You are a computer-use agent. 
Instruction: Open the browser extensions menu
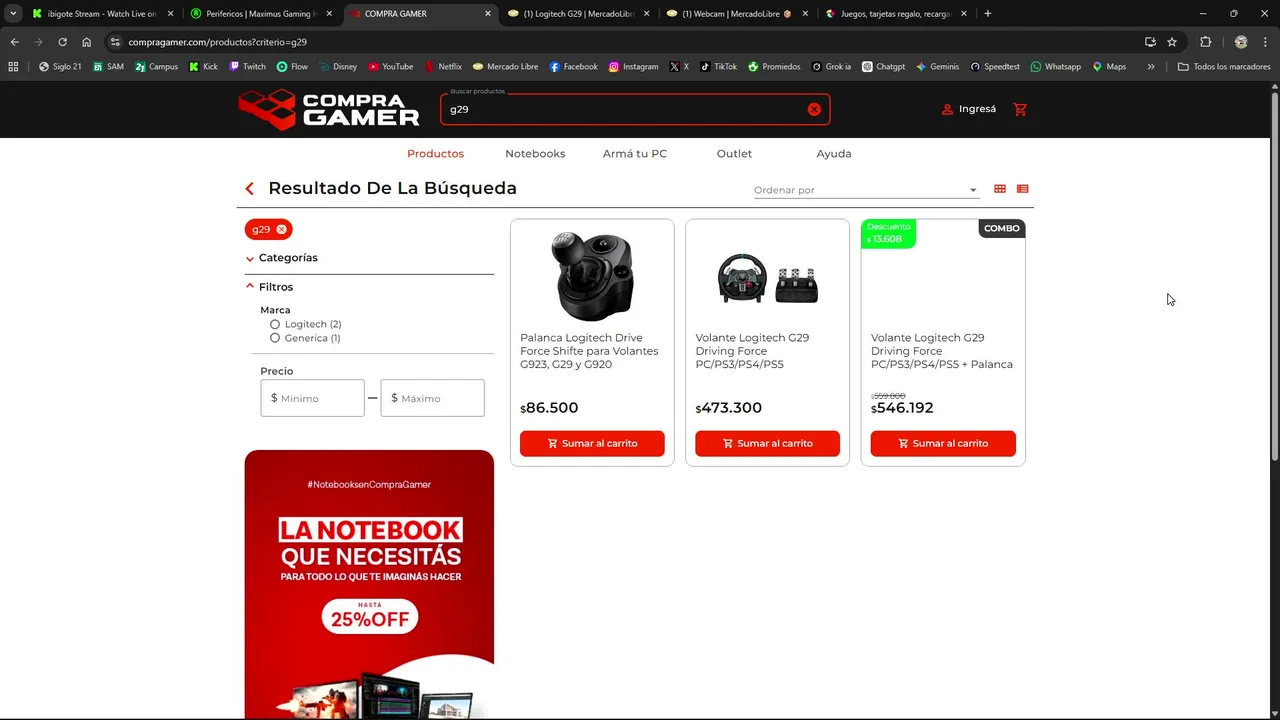click(1205, 42)
